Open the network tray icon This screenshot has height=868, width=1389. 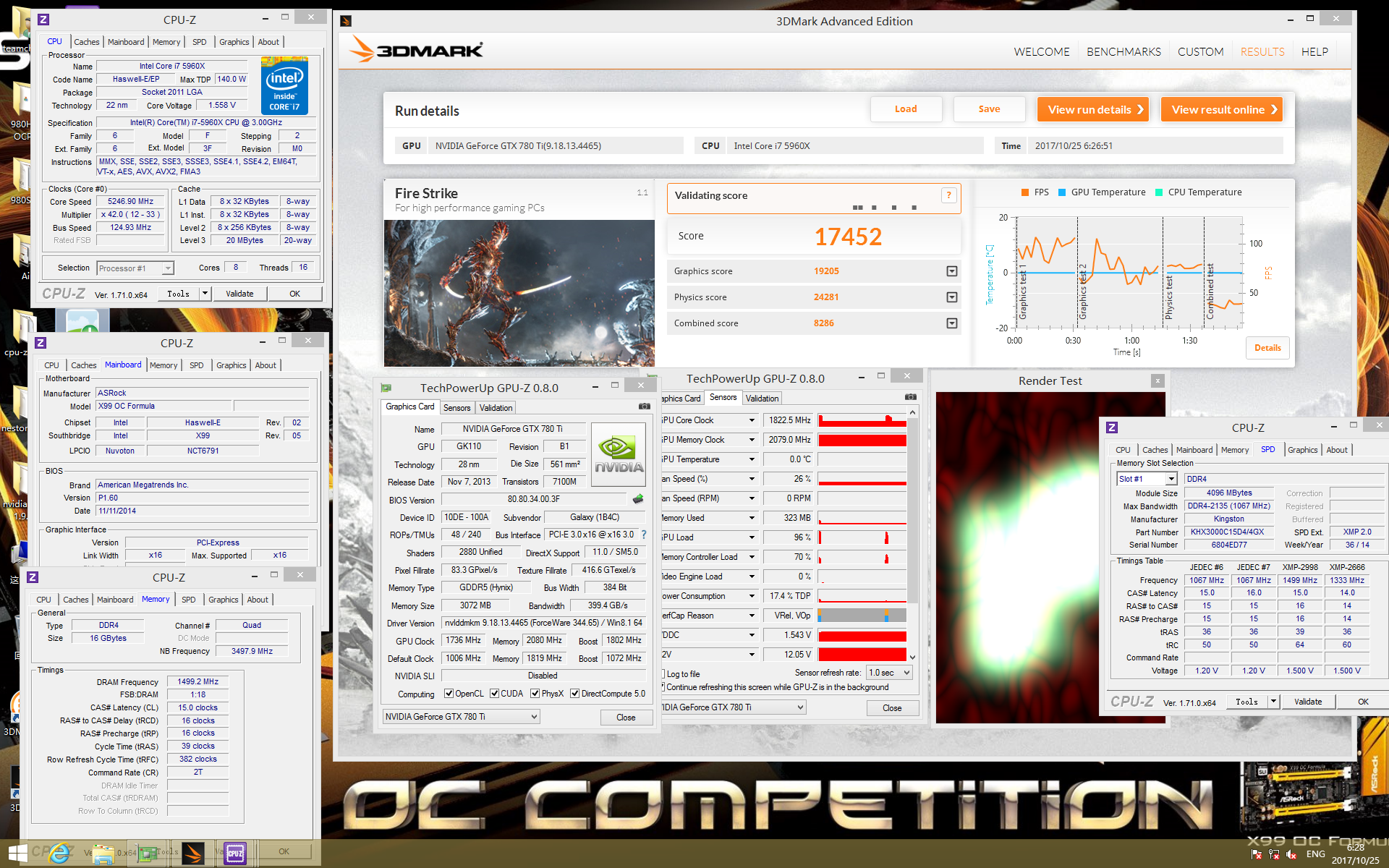(1274, 854)
